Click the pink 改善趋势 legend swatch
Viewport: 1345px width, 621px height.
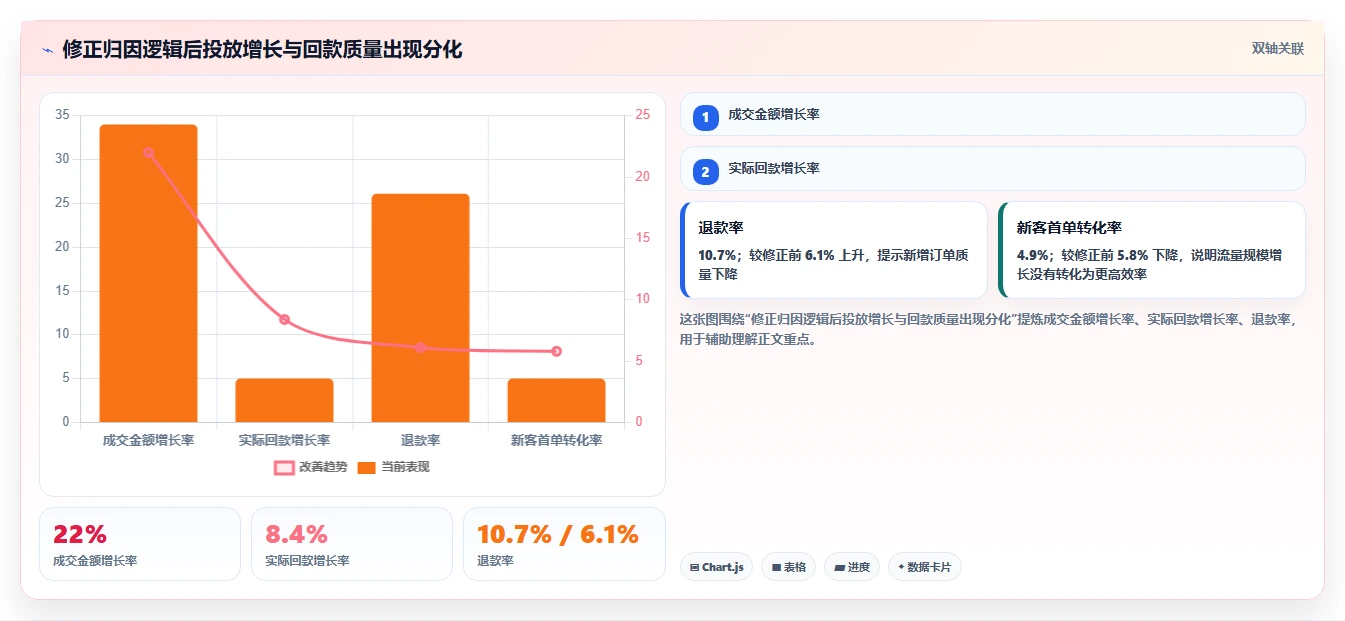284,467
